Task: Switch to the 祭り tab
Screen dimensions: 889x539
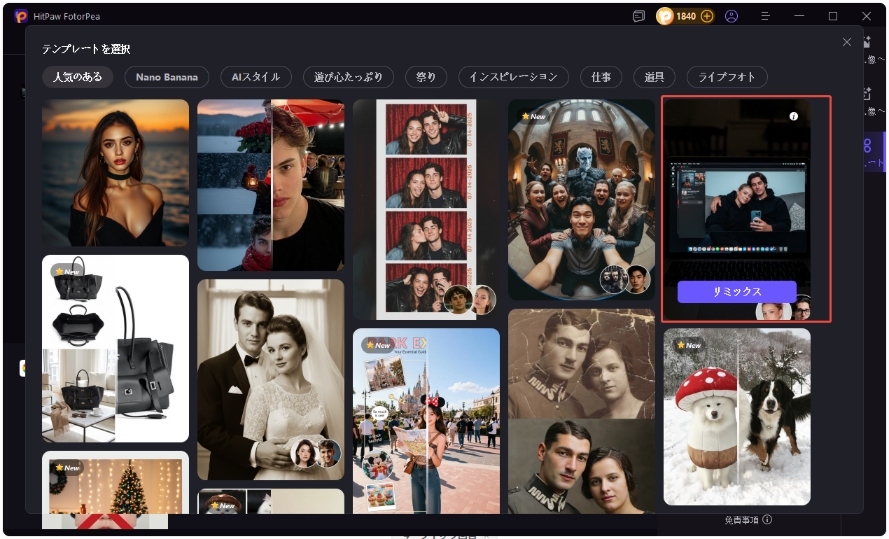Action: (426, 77)
